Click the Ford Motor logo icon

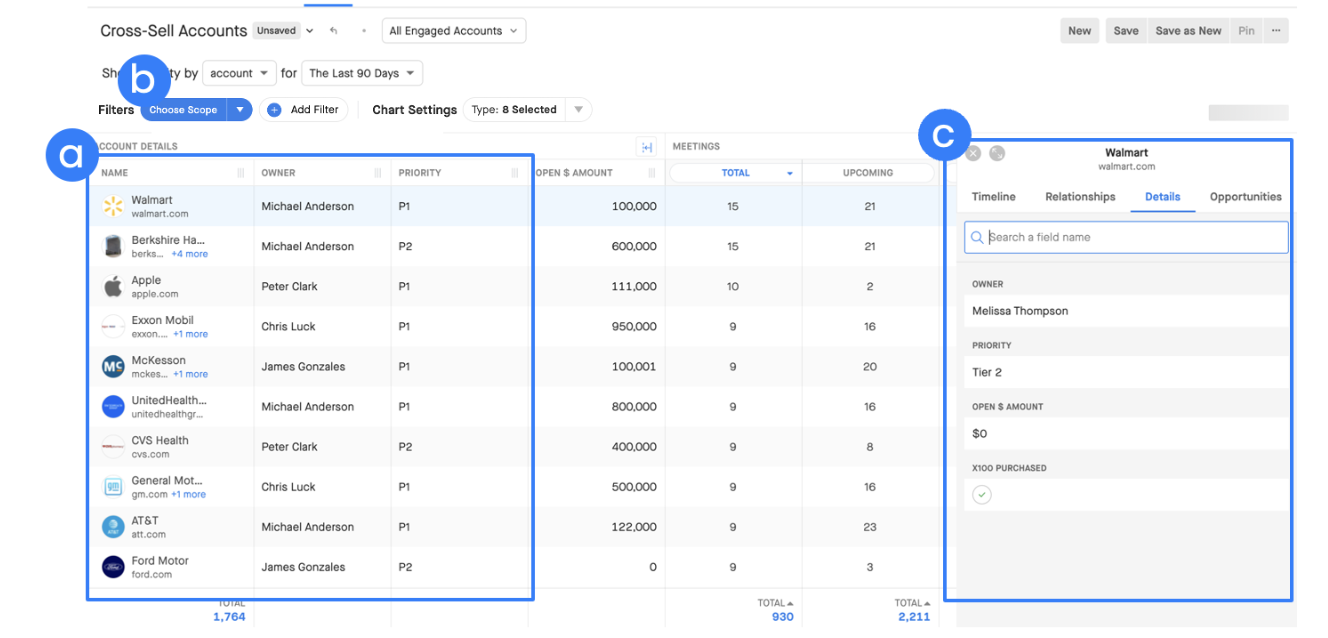pos(113,567)
